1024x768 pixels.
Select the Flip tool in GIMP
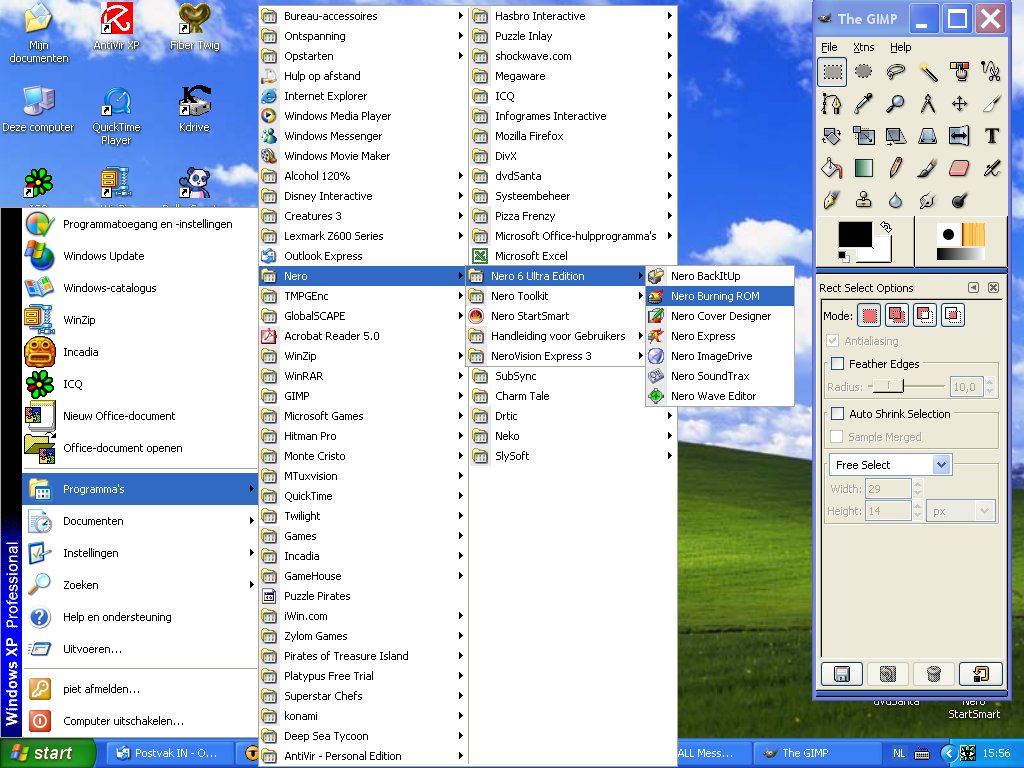click(960, 136)
